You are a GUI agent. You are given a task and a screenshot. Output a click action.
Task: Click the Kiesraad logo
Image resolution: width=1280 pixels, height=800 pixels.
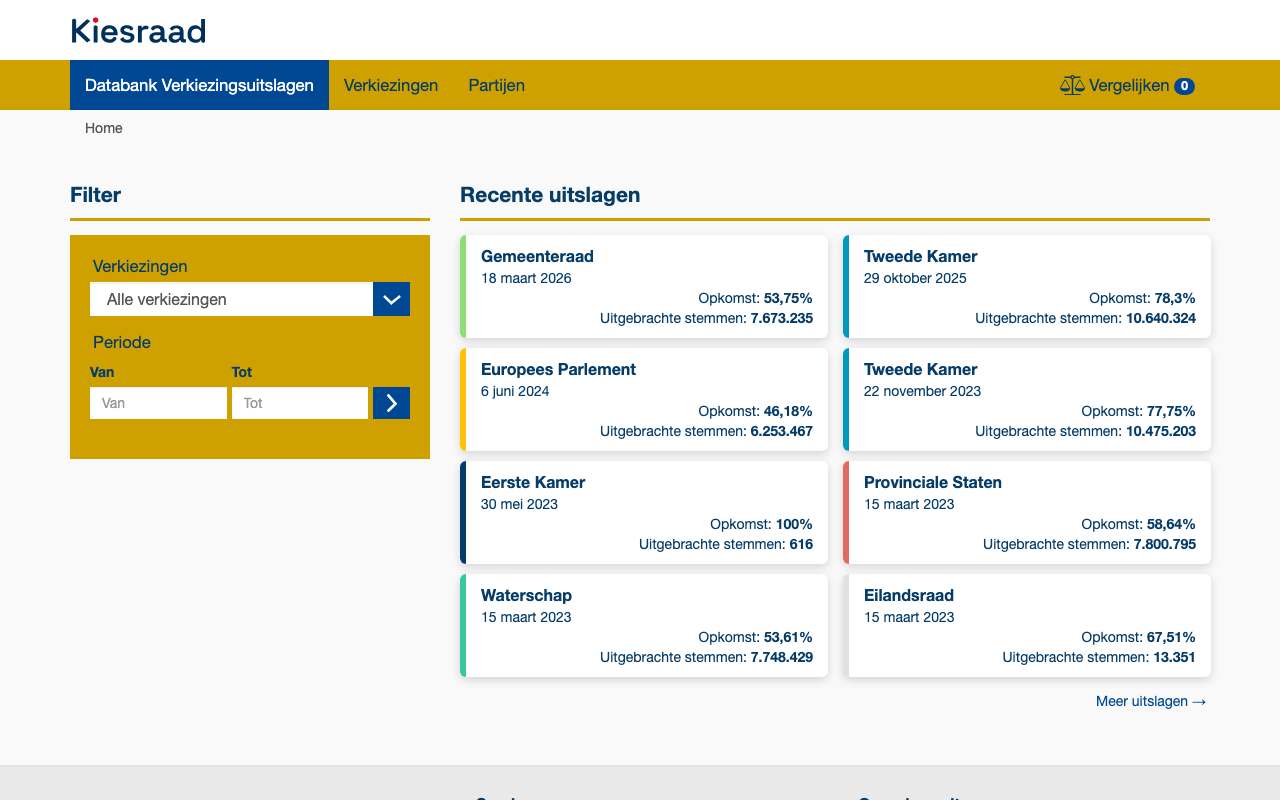click(x=138, y=31)
